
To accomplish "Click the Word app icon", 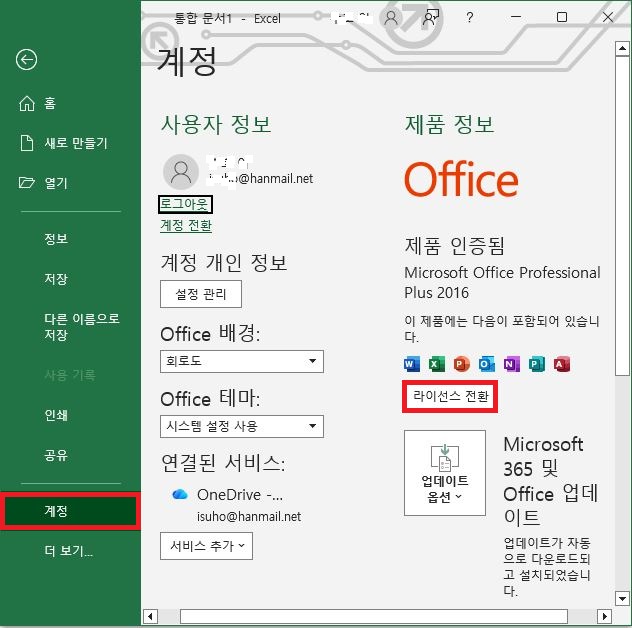I will [x=412, y=364].
